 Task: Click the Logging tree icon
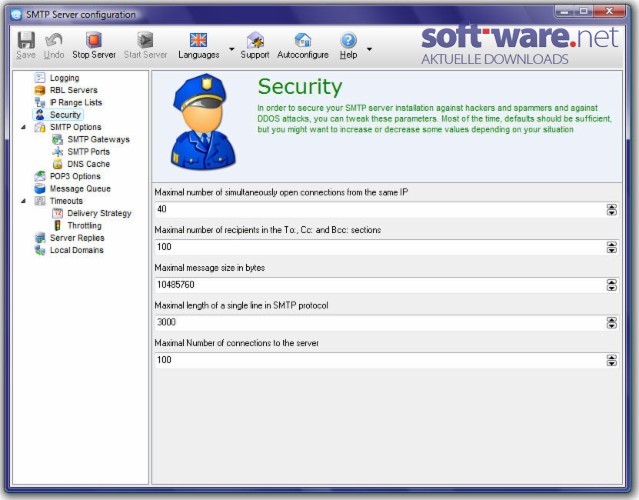tap(40, 77)
